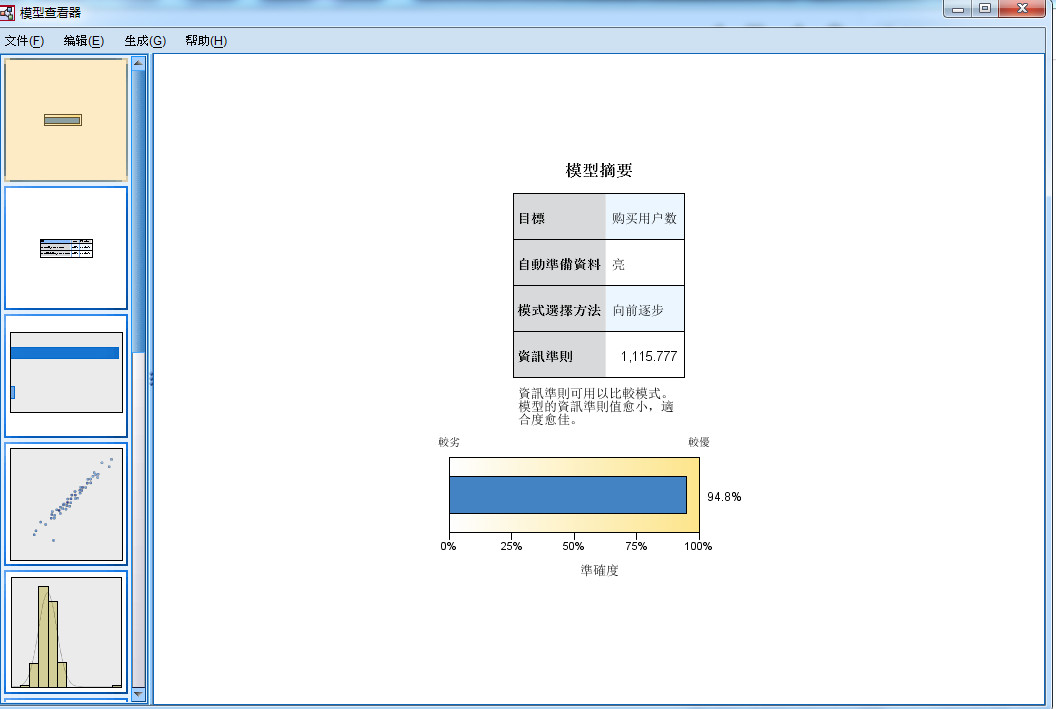Click the 向前逐步 method value cell

[645, 309]
